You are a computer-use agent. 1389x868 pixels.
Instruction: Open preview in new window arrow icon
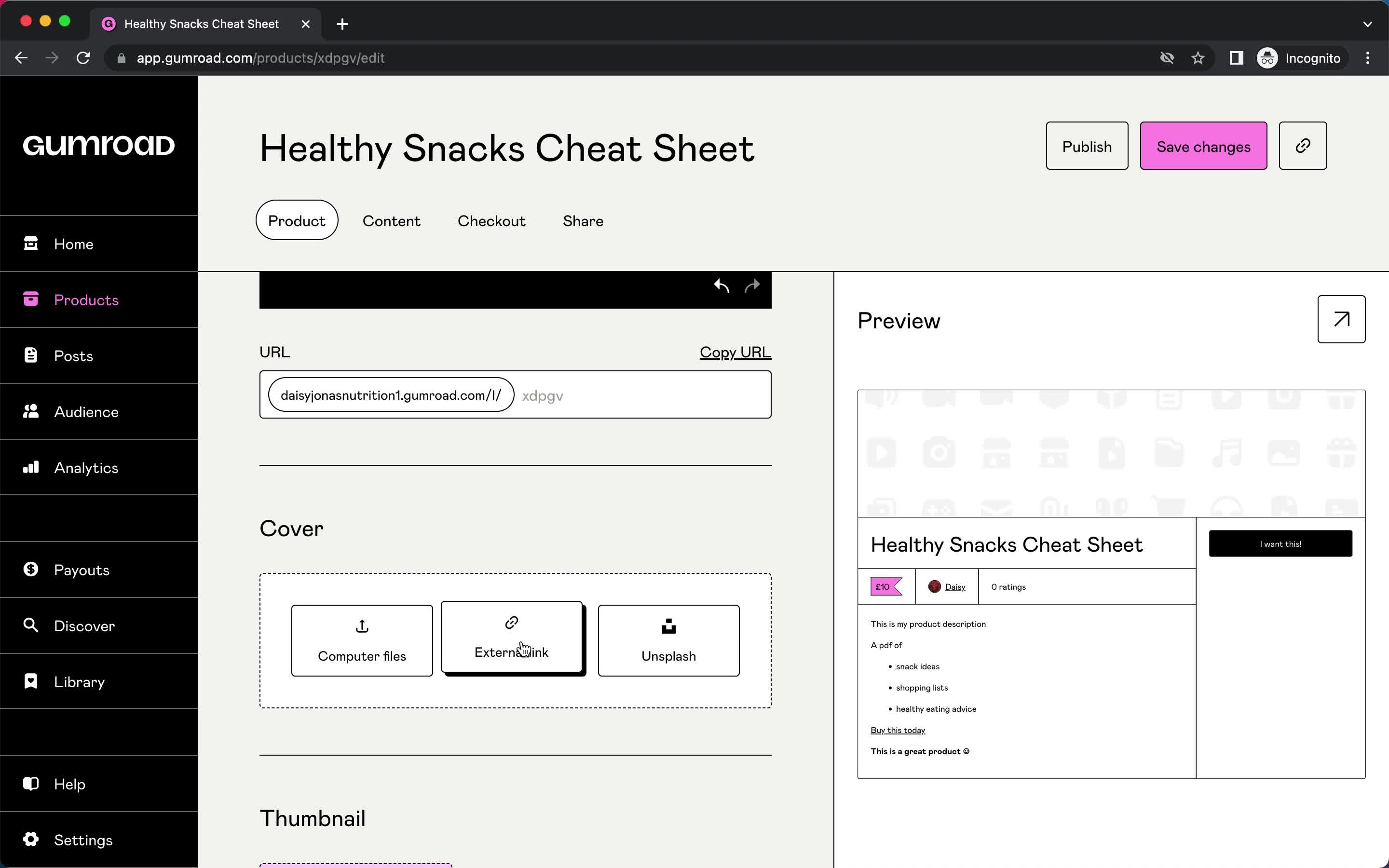[x=1341, y=319]
